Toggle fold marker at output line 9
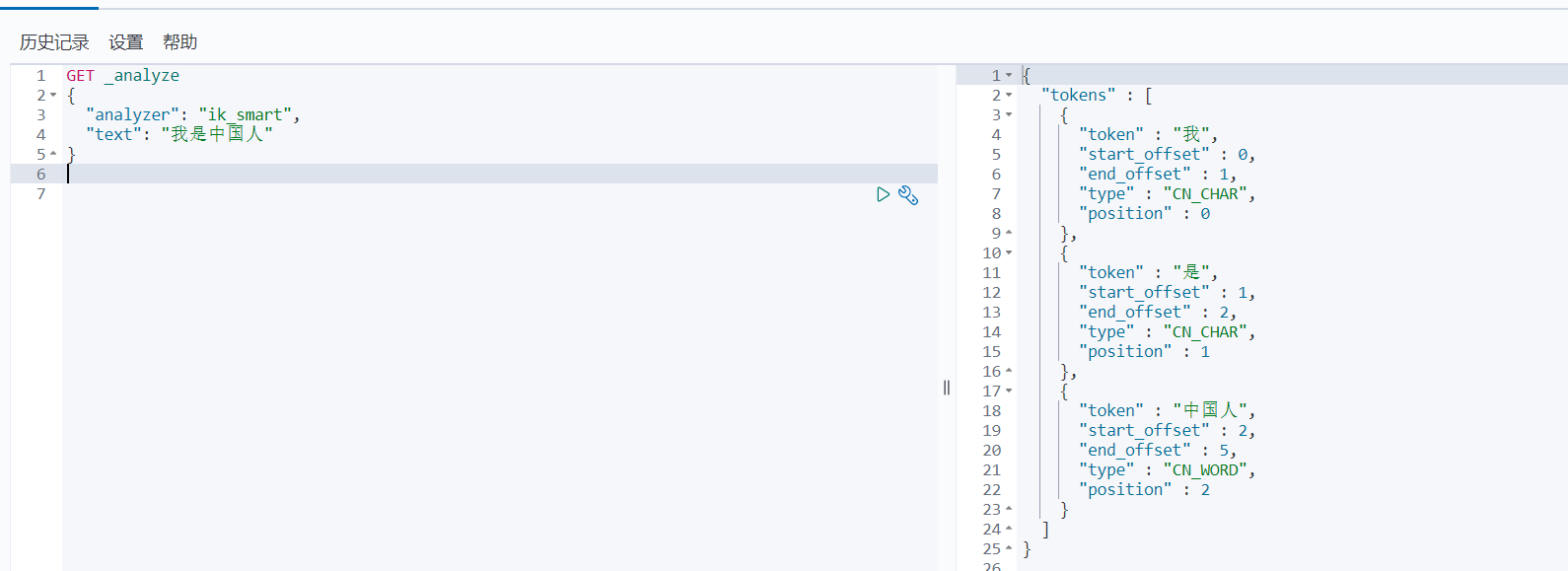 pos(1009,233)
